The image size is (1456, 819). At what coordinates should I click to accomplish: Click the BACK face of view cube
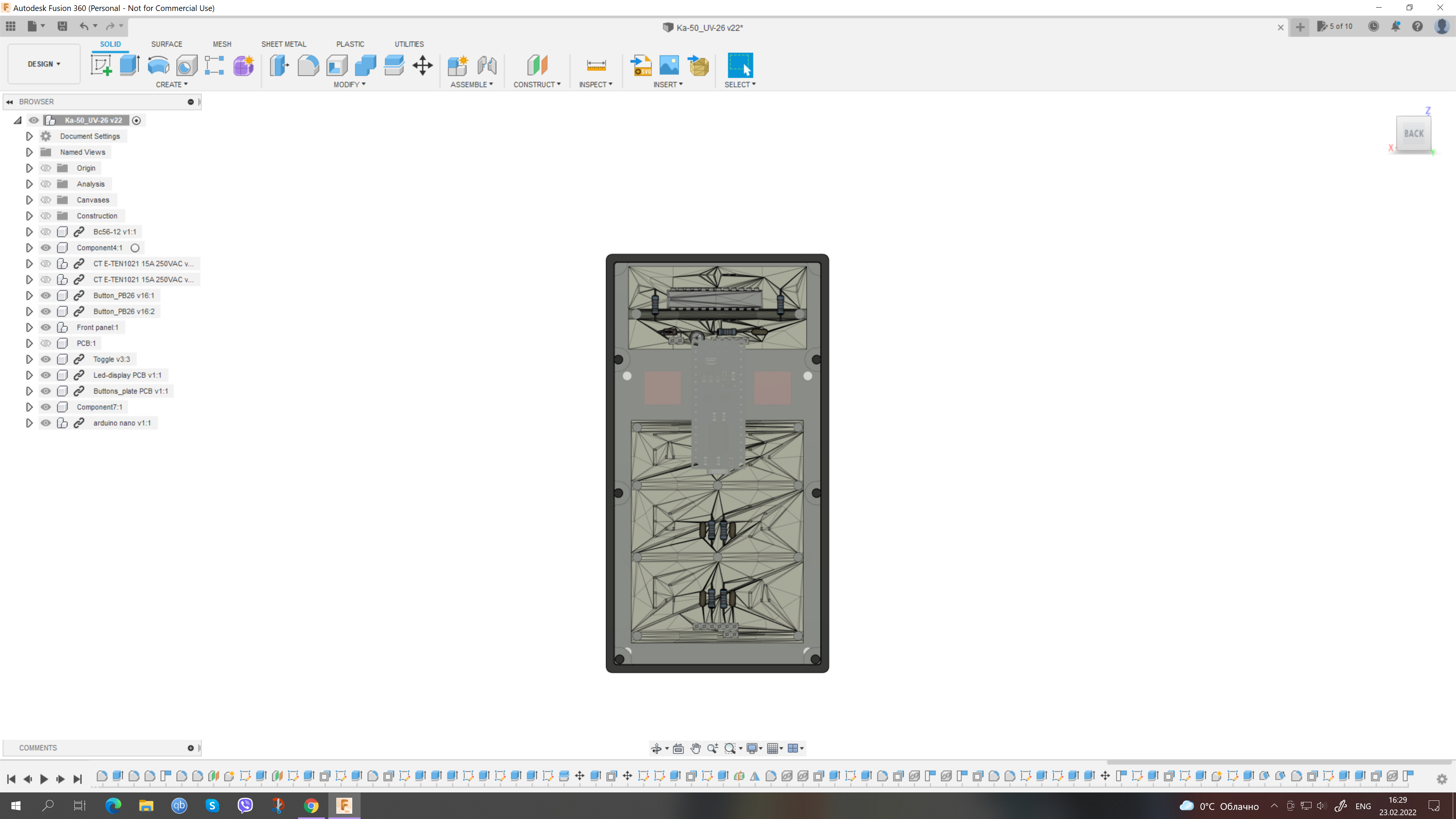click(x=1414, y=133)
